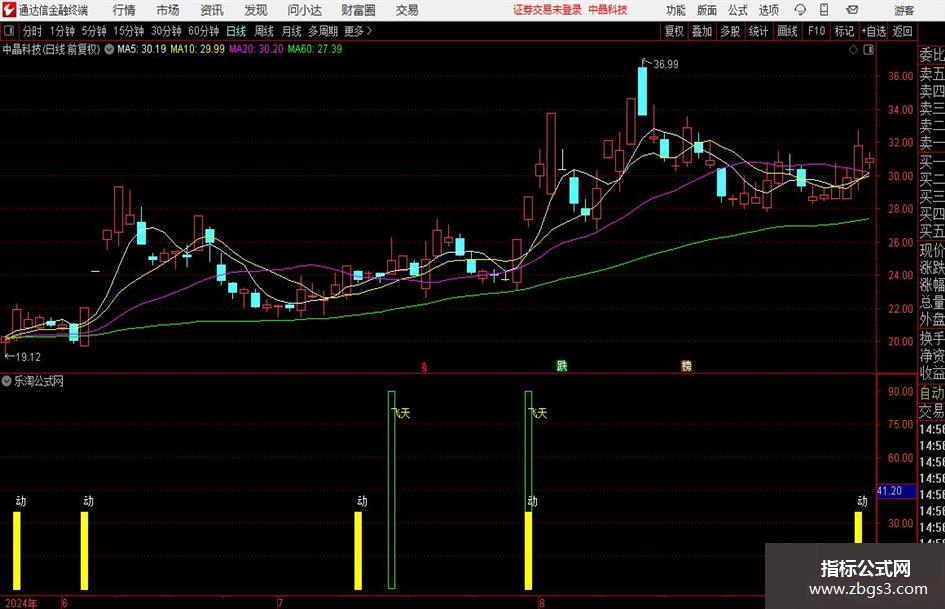Click the 游客 user label
Viewport: 945px width, 609px height.
coord(904,10)
